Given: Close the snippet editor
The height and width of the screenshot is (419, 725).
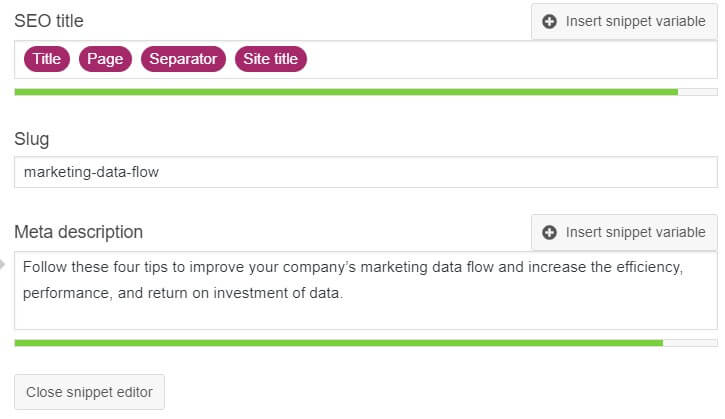Looking at the screenshot, I should [89, 392].
